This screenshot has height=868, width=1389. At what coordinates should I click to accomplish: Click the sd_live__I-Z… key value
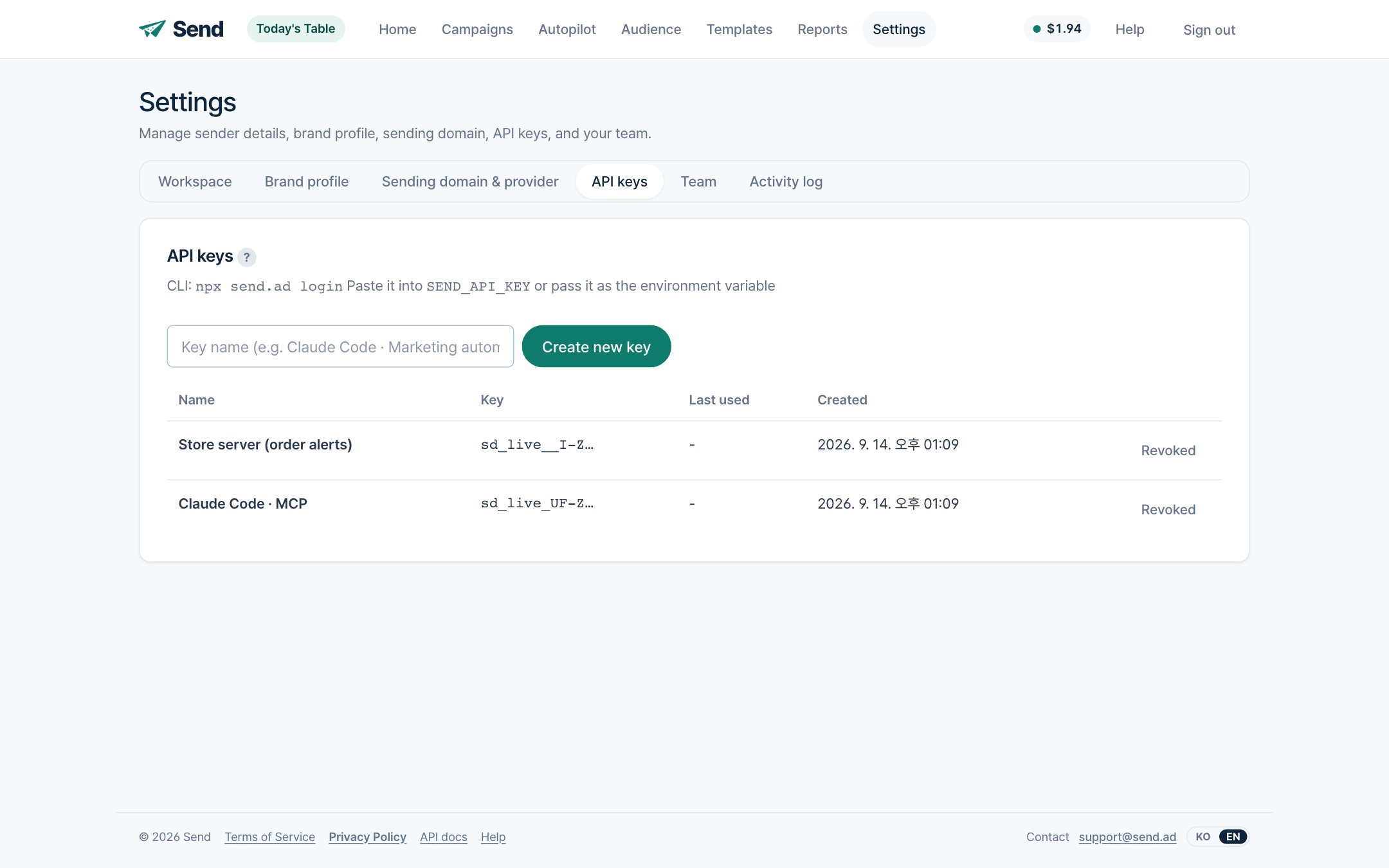pos(537,445)
